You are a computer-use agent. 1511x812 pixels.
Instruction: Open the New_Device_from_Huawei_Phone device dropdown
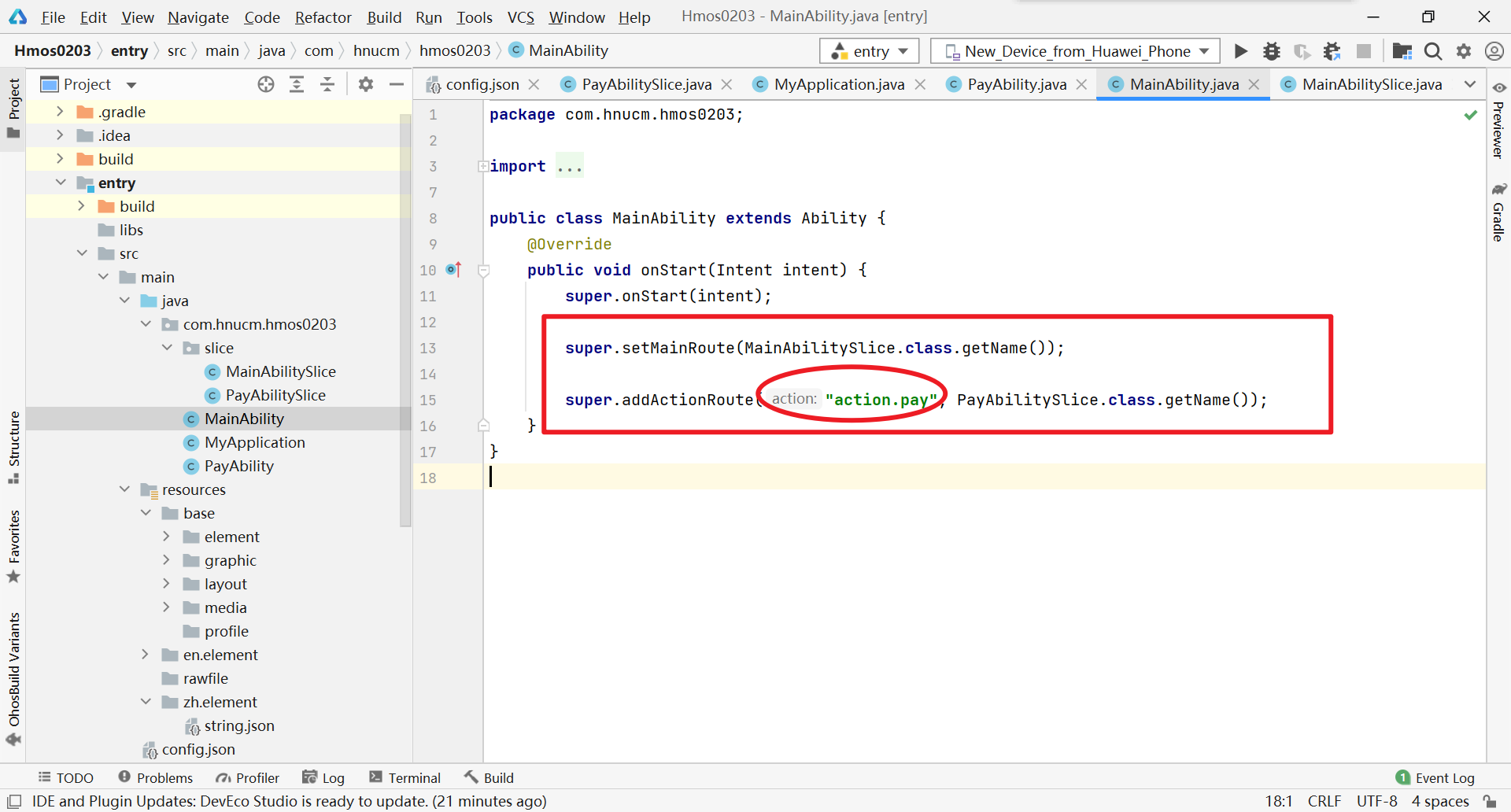[1075, 51]
